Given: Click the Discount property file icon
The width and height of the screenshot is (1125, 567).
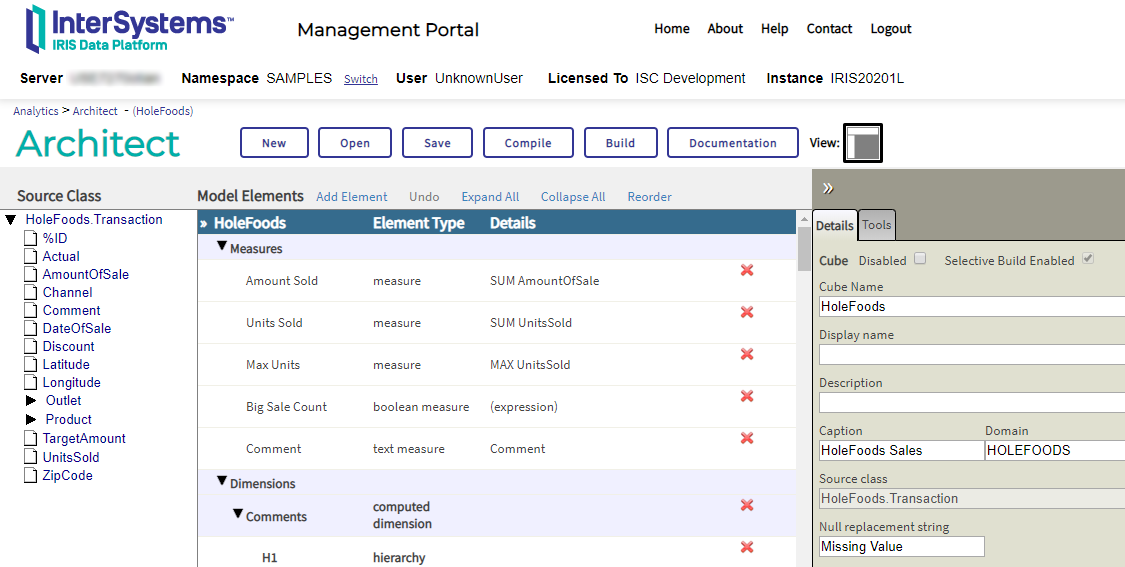Looking at the screenshot, I should [x=30, y=346].
